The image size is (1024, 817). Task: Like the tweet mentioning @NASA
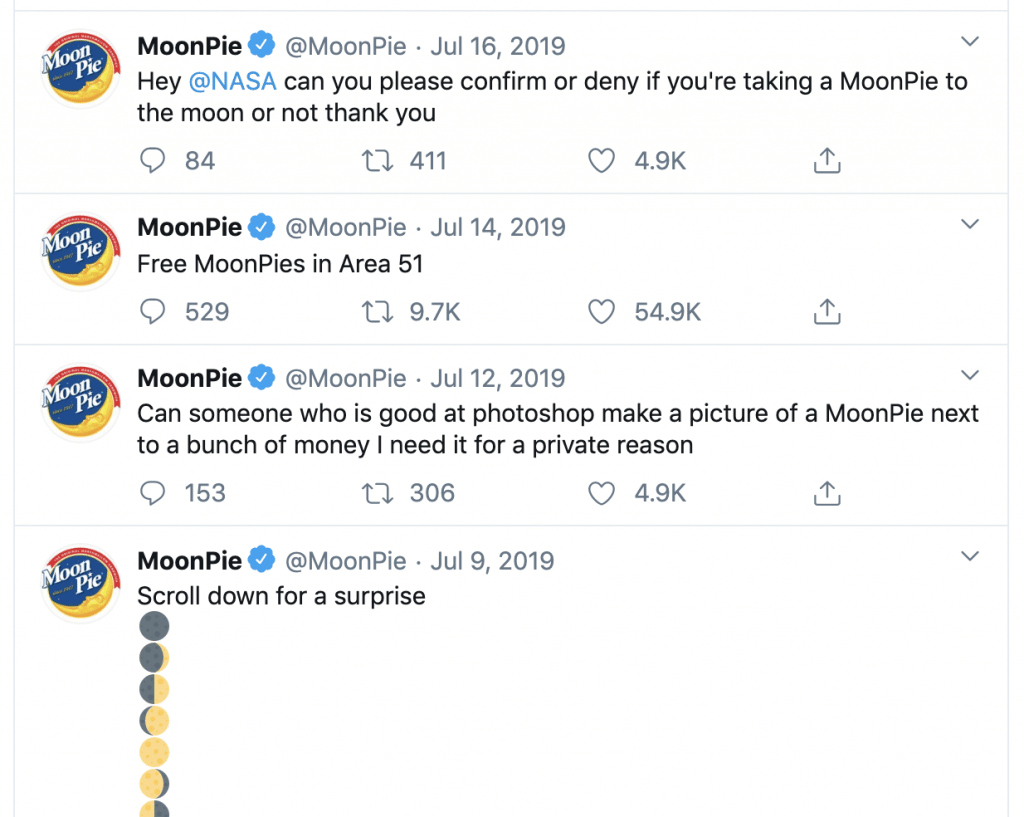(x=601, y=161)
